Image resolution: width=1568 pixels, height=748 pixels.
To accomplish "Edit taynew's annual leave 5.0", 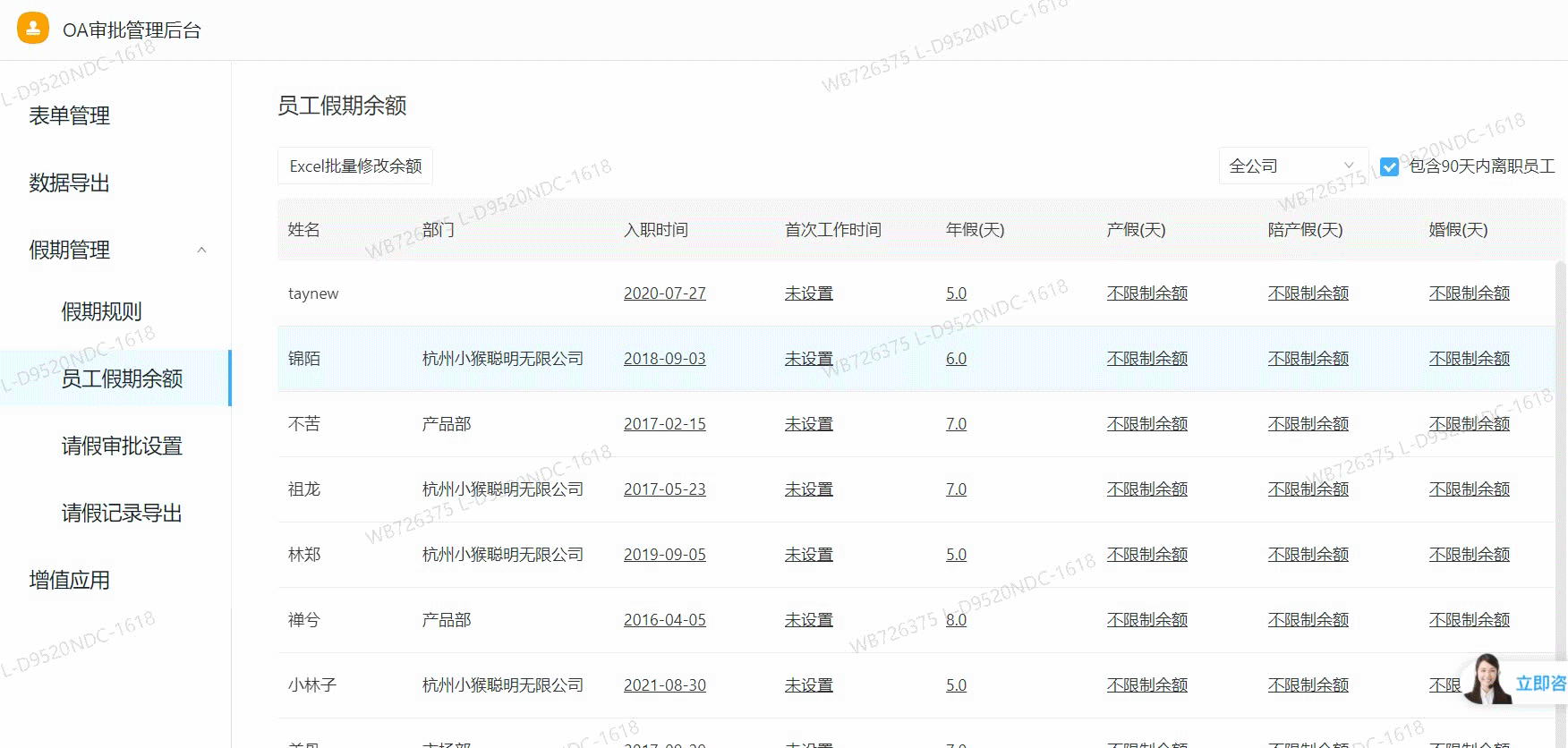I will (x=956, y=293).
